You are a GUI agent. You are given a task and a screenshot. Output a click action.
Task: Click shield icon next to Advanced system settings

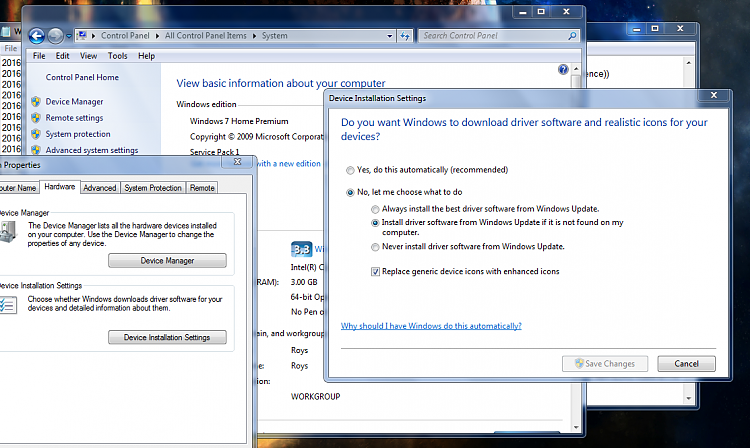(x=36, y=150)
